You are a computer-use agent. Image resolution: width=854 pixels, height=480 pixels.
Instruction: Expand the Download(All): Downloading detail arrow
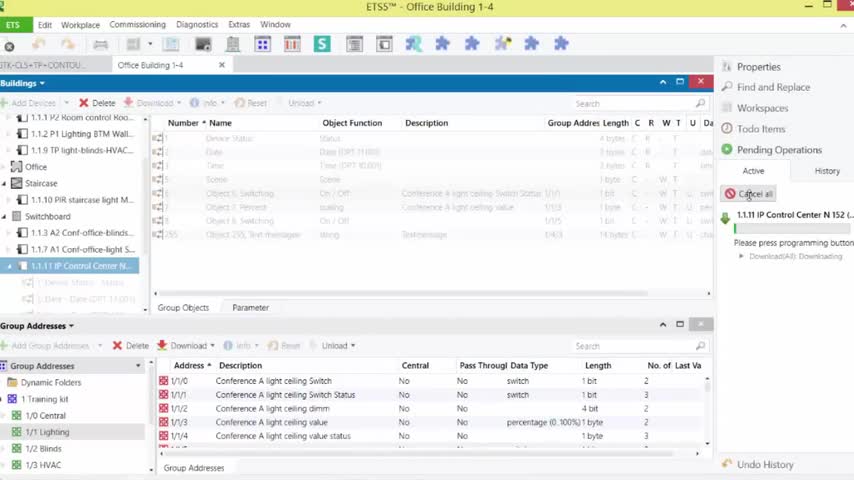[x=741, y=257]
